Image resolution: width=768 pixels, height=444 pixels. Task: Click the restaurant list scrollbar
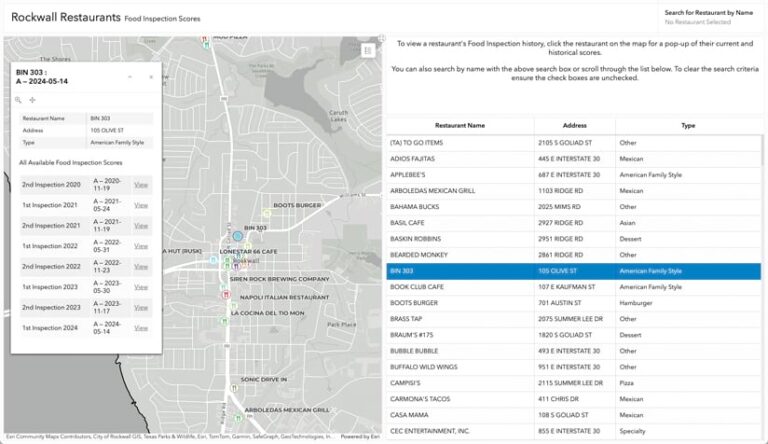(764, 151)
